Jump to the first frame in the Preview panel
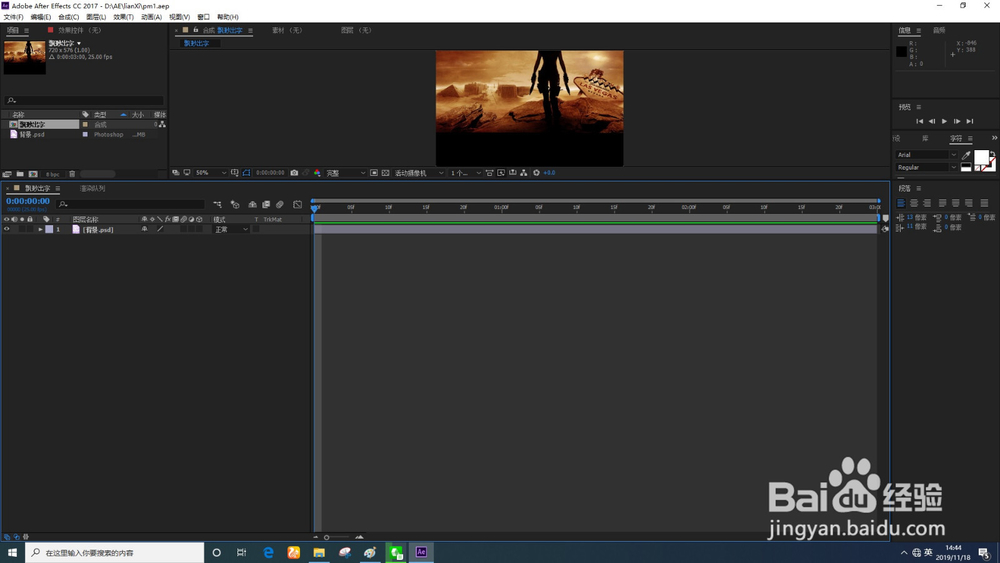The width and height of the screenshot is (1000, 563). tap(919, 121)
